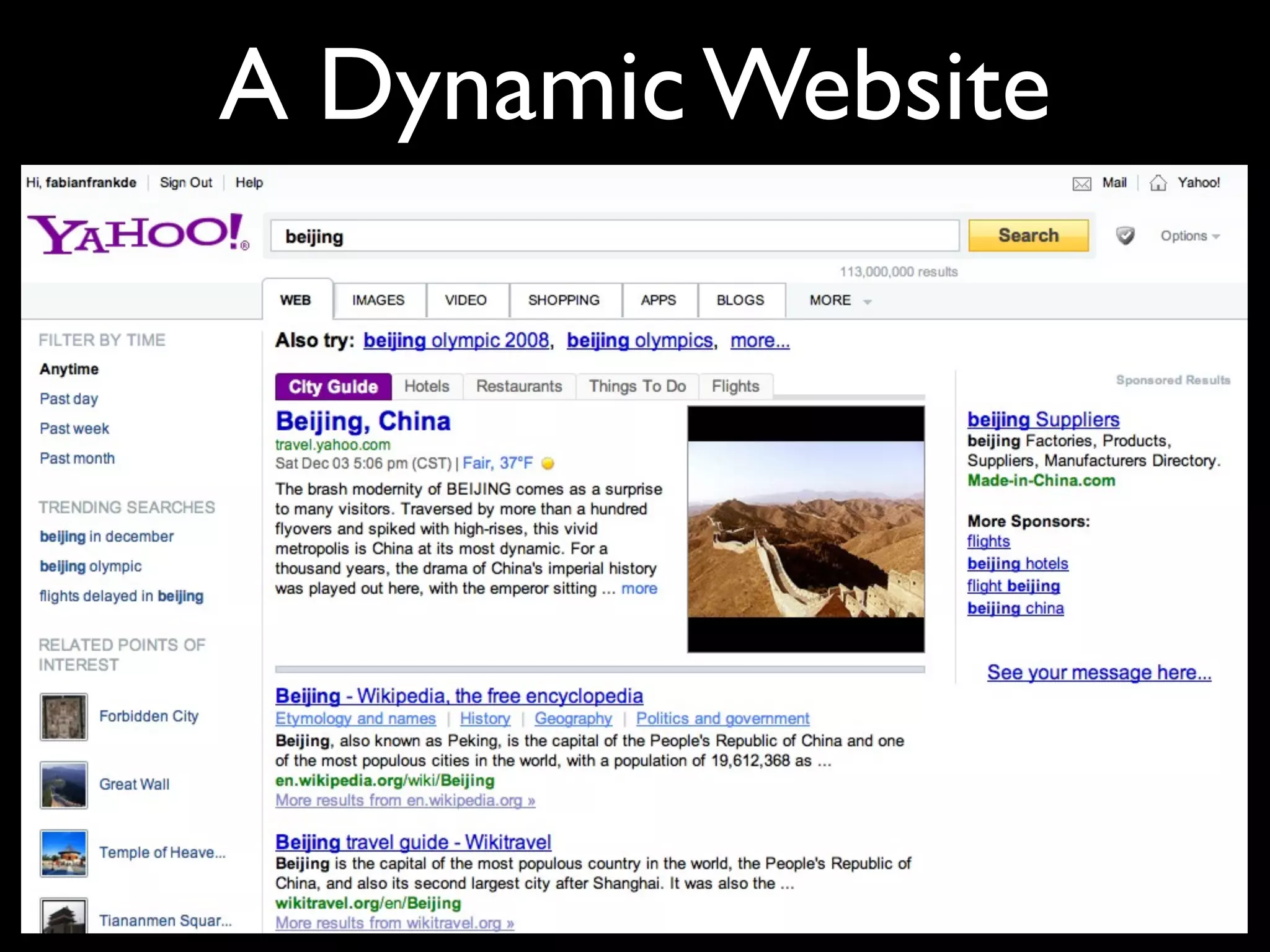Image resolution: width=1270 pixels, height=952 pixels.
Task: Select the Hotels city guide tab
Action: [427, 386]
